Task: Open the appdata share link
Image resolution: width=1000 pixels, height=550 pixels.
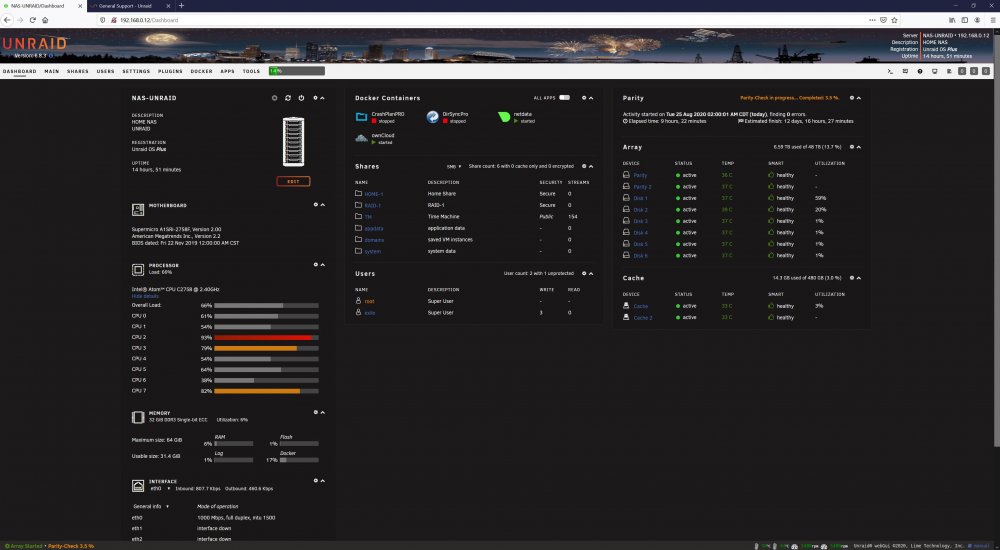Action: pyautogui.click(x=374, y=228)
